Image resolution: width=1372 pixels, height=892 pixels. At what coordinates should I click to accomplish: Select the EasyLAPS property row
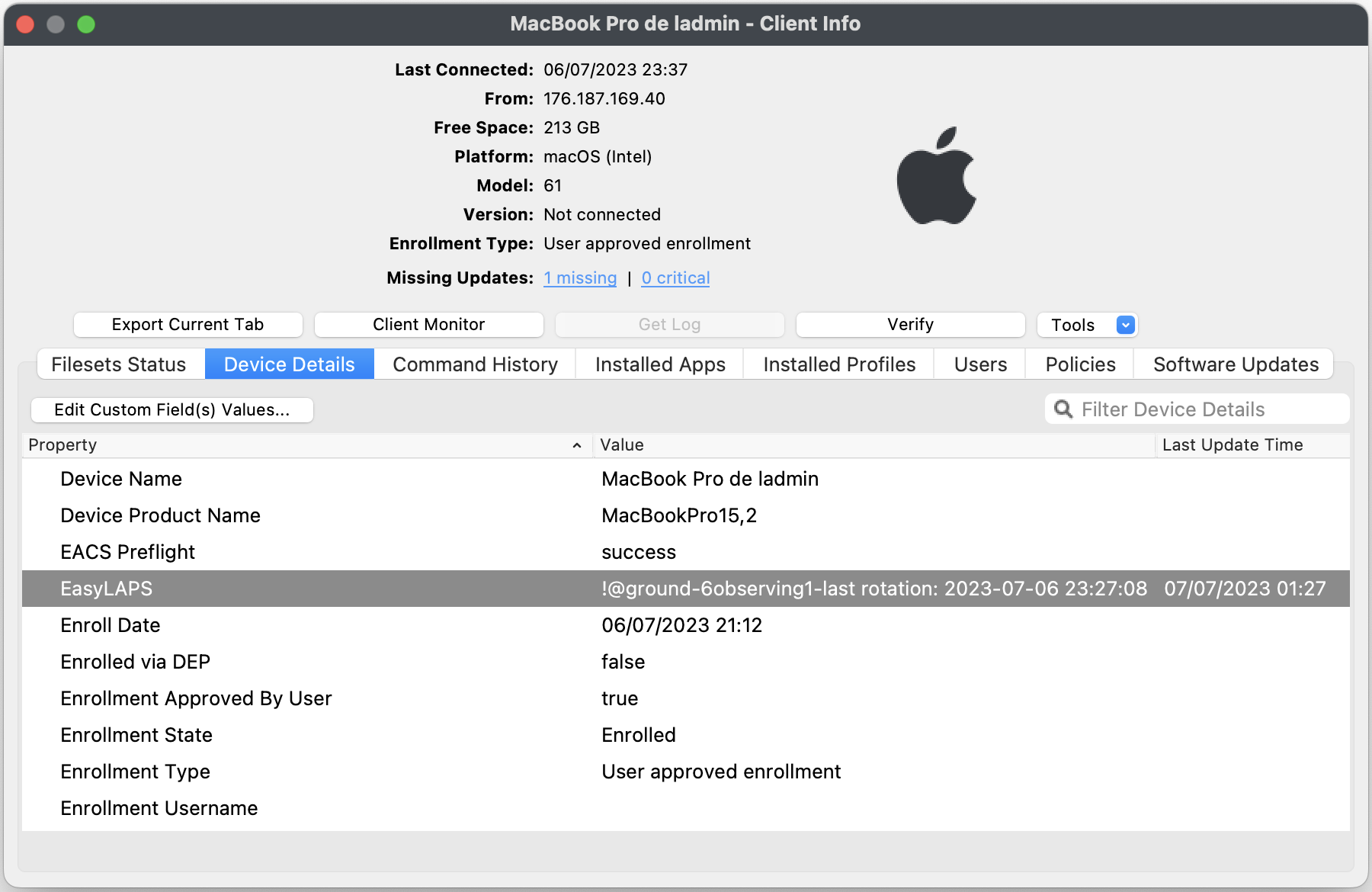[686, 589]
